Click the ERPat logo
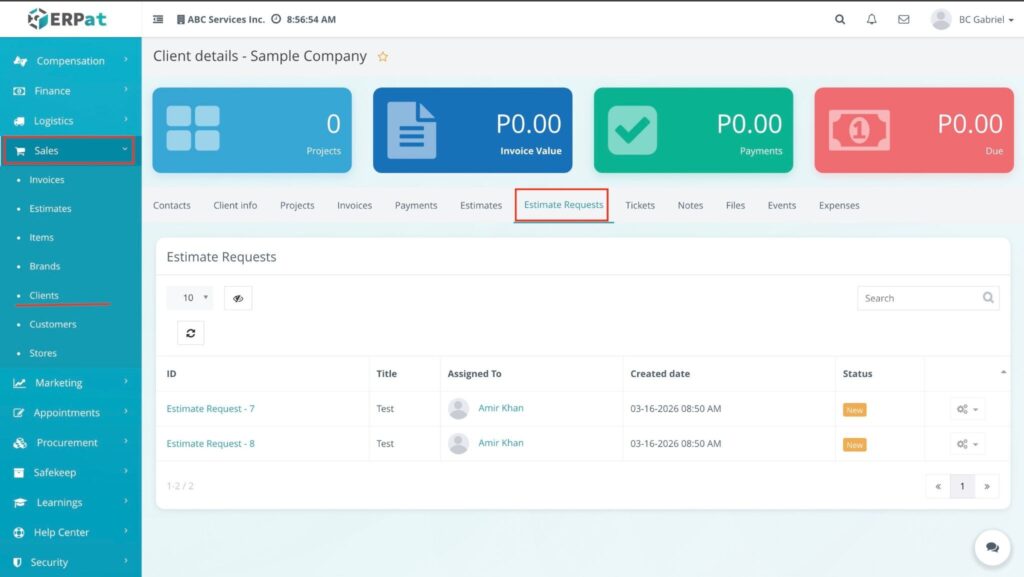Screen dimensions: 1024x577 [x=65, y=19]
